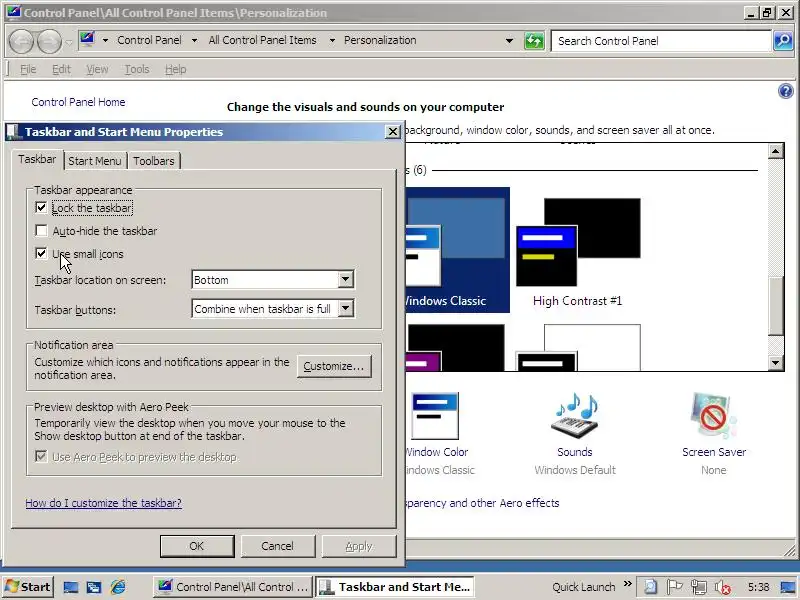The image size is (800, 600).
Task: Click theme list scrollbar up arrow
Action: [x=776, y=151]
